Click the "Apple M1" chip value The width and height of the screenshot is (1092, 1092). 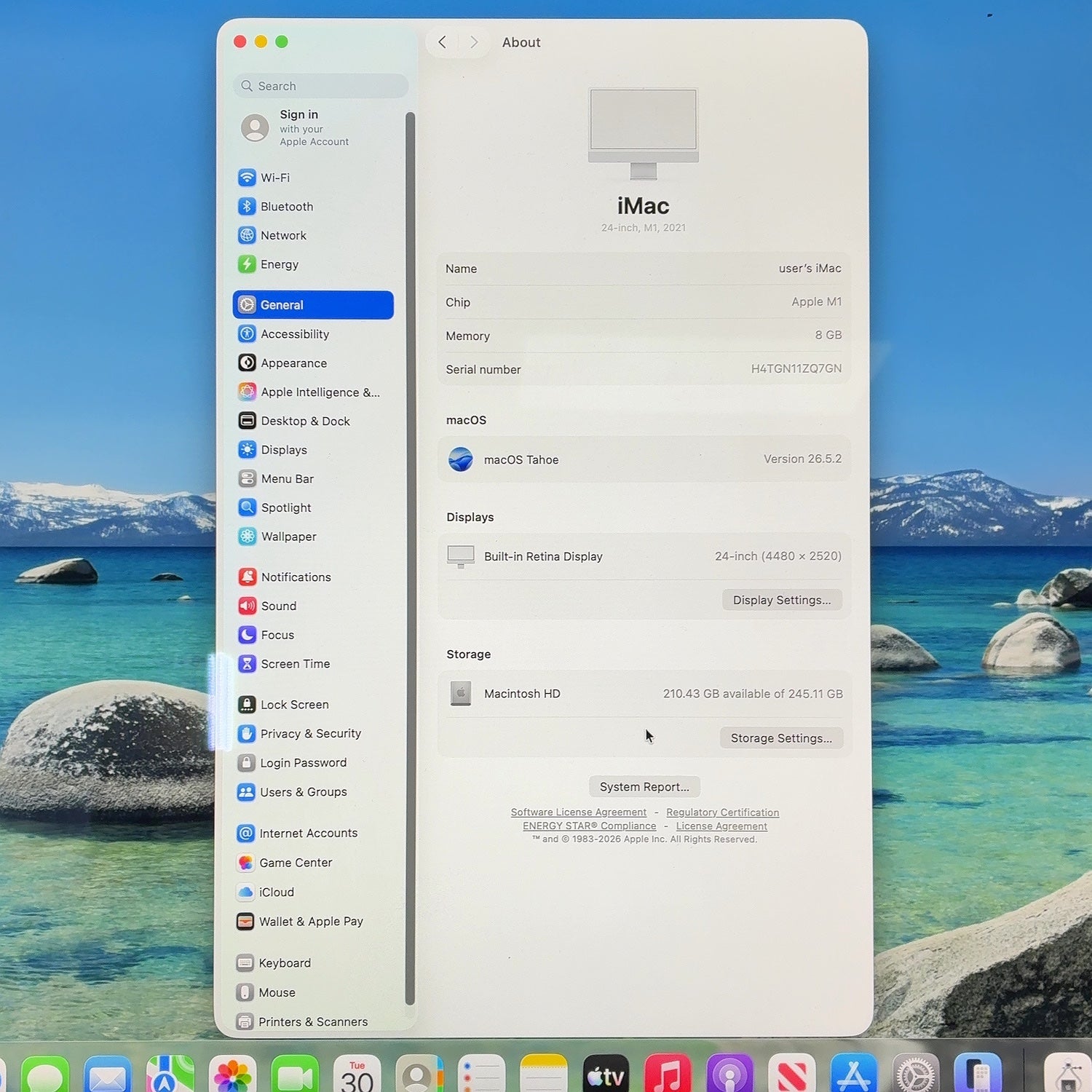coord(816,301)
